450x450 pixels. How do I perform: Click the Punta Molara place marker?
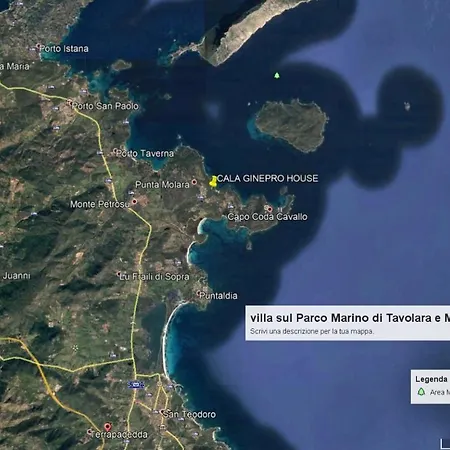point(194,182)
